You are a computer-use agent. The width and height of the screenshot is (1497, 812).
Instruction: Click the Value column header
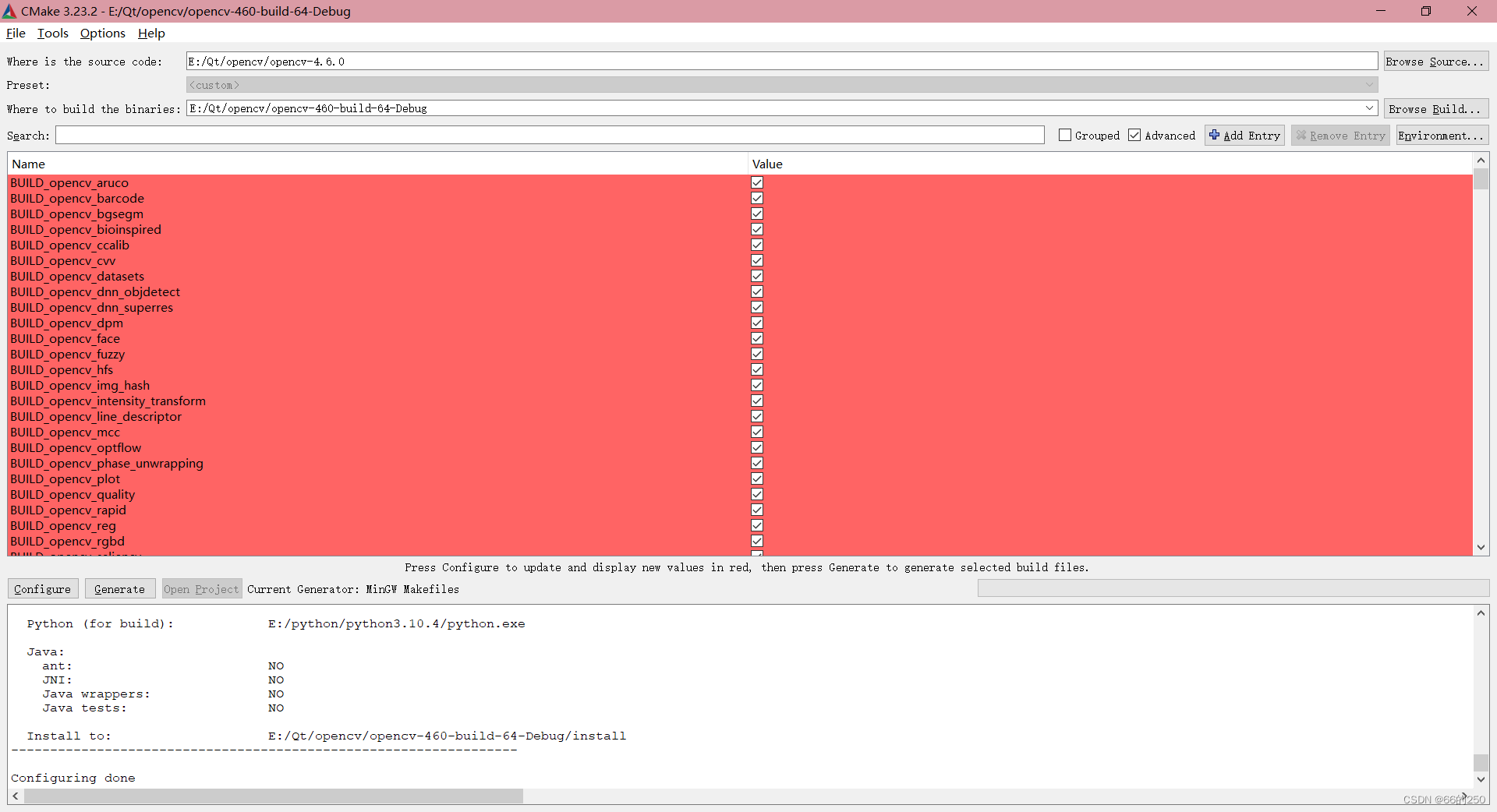click(x=1110, y=164)
